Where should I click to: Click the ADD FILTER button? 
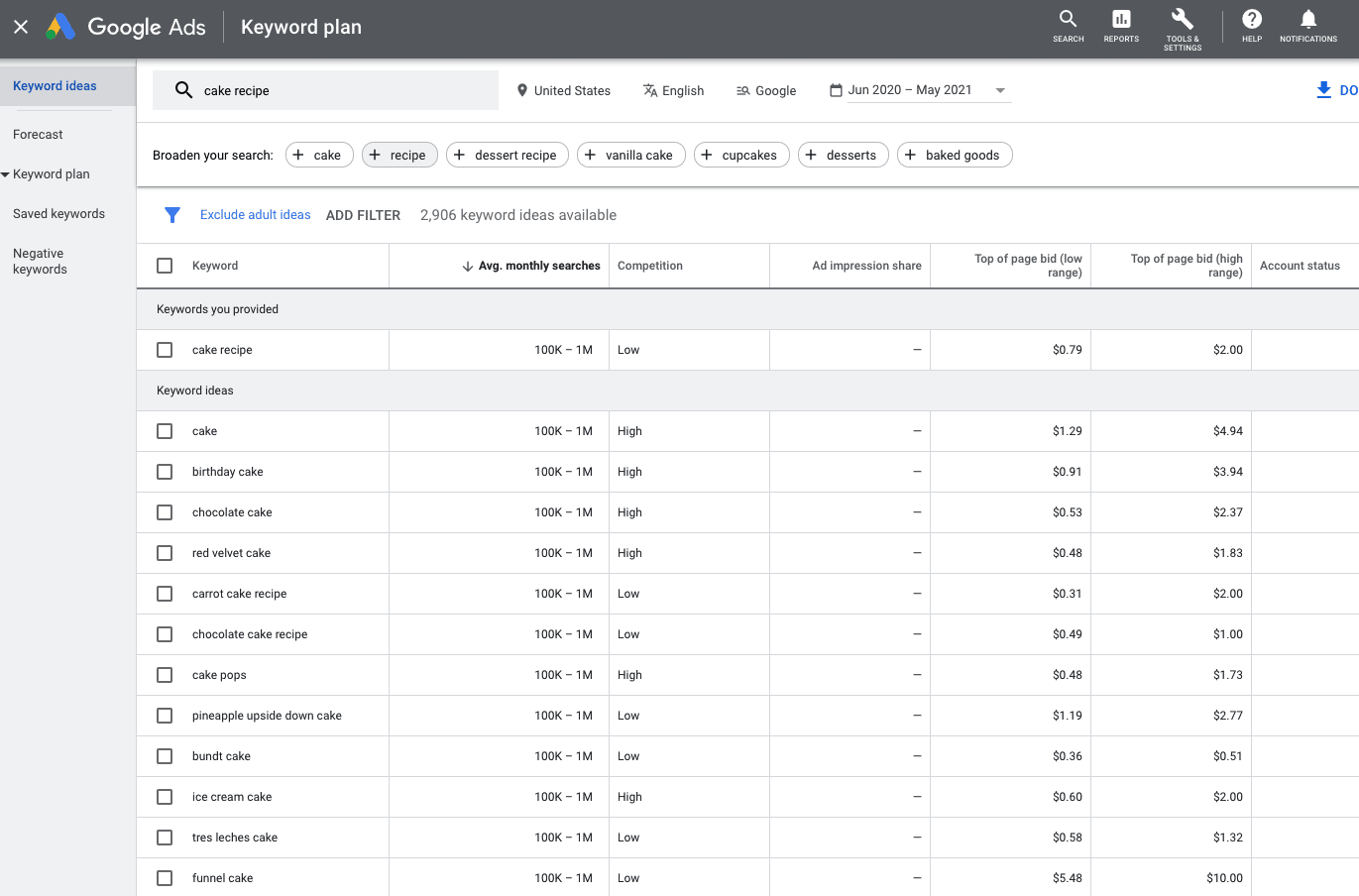click(x=363, y=215)
